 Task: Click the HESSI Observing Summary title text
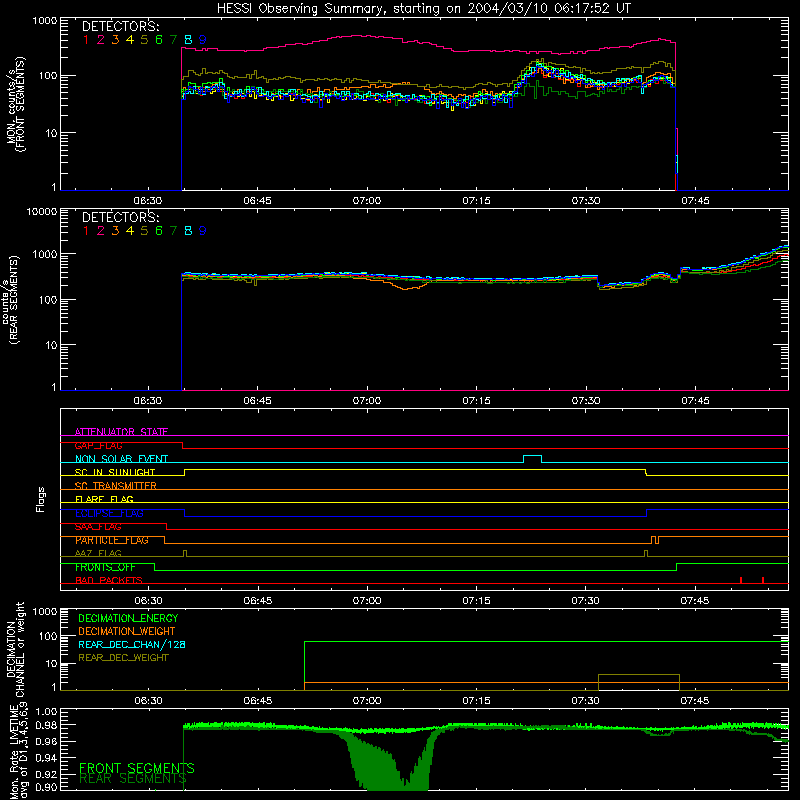click(x=423, y=8)
